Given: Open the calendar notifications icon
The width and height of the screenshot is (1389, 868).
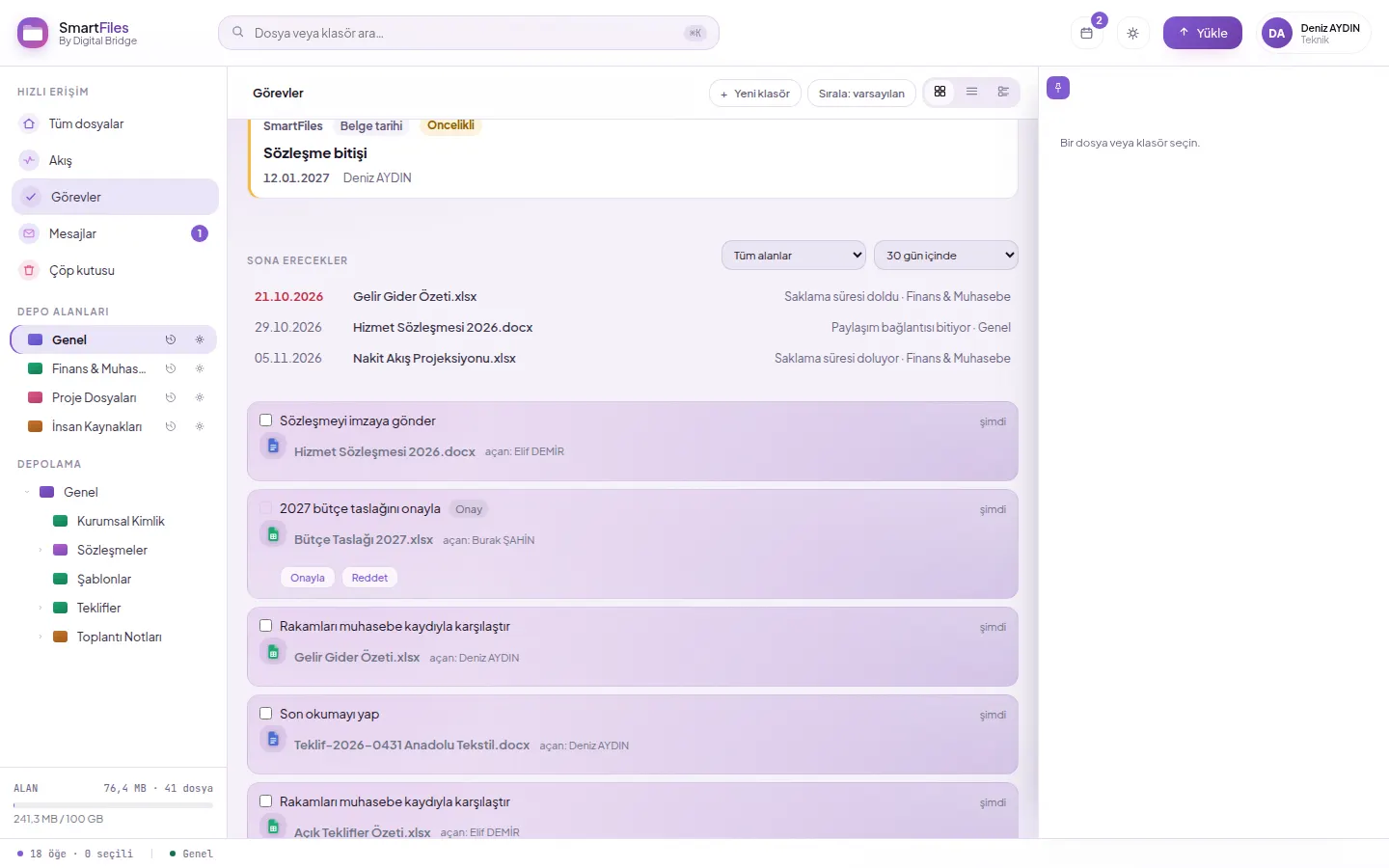Looking at the screenshot, I should coord(1087,33).
